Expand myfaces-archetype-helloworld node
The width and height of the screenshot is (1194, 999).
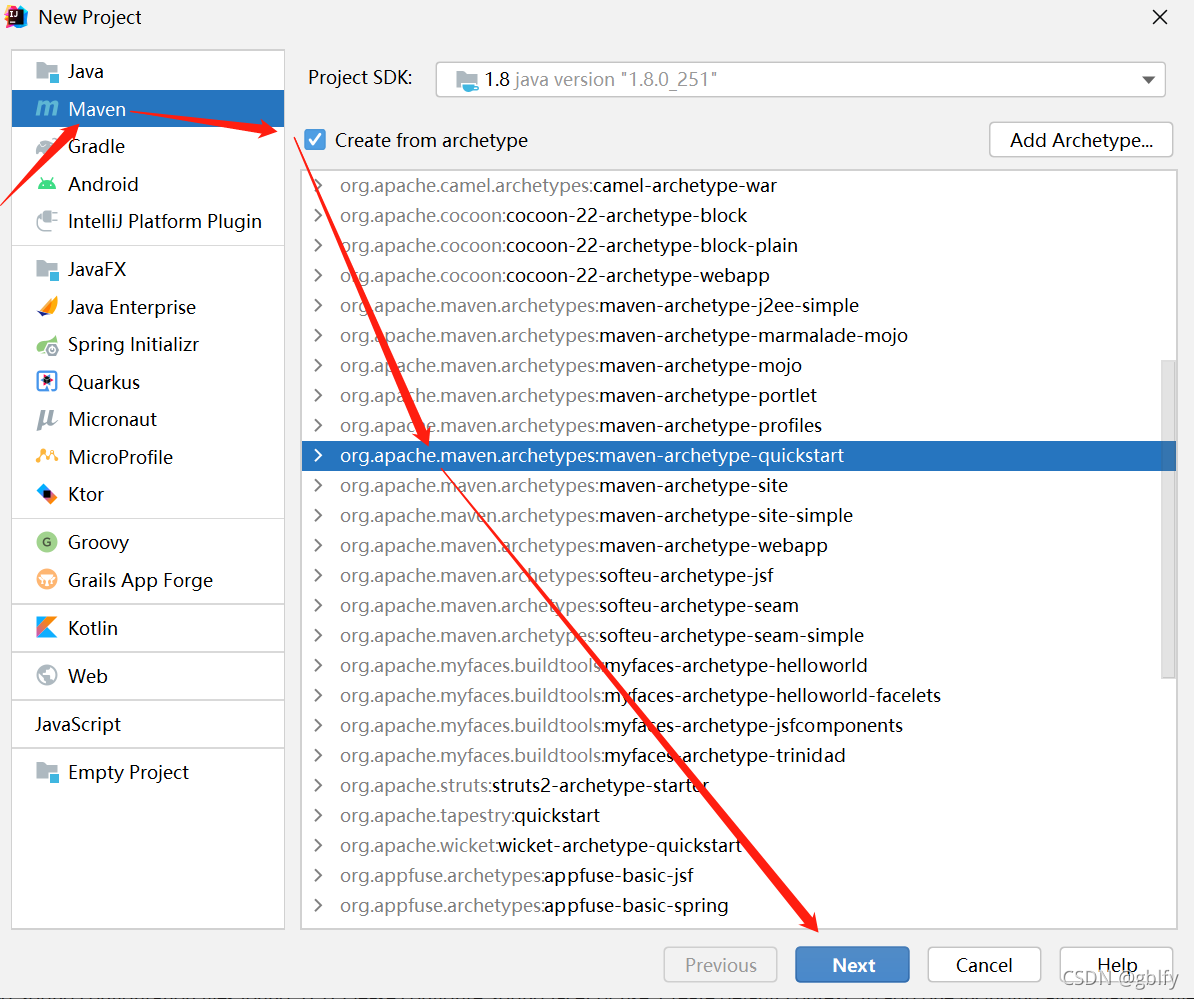[318, 665]
